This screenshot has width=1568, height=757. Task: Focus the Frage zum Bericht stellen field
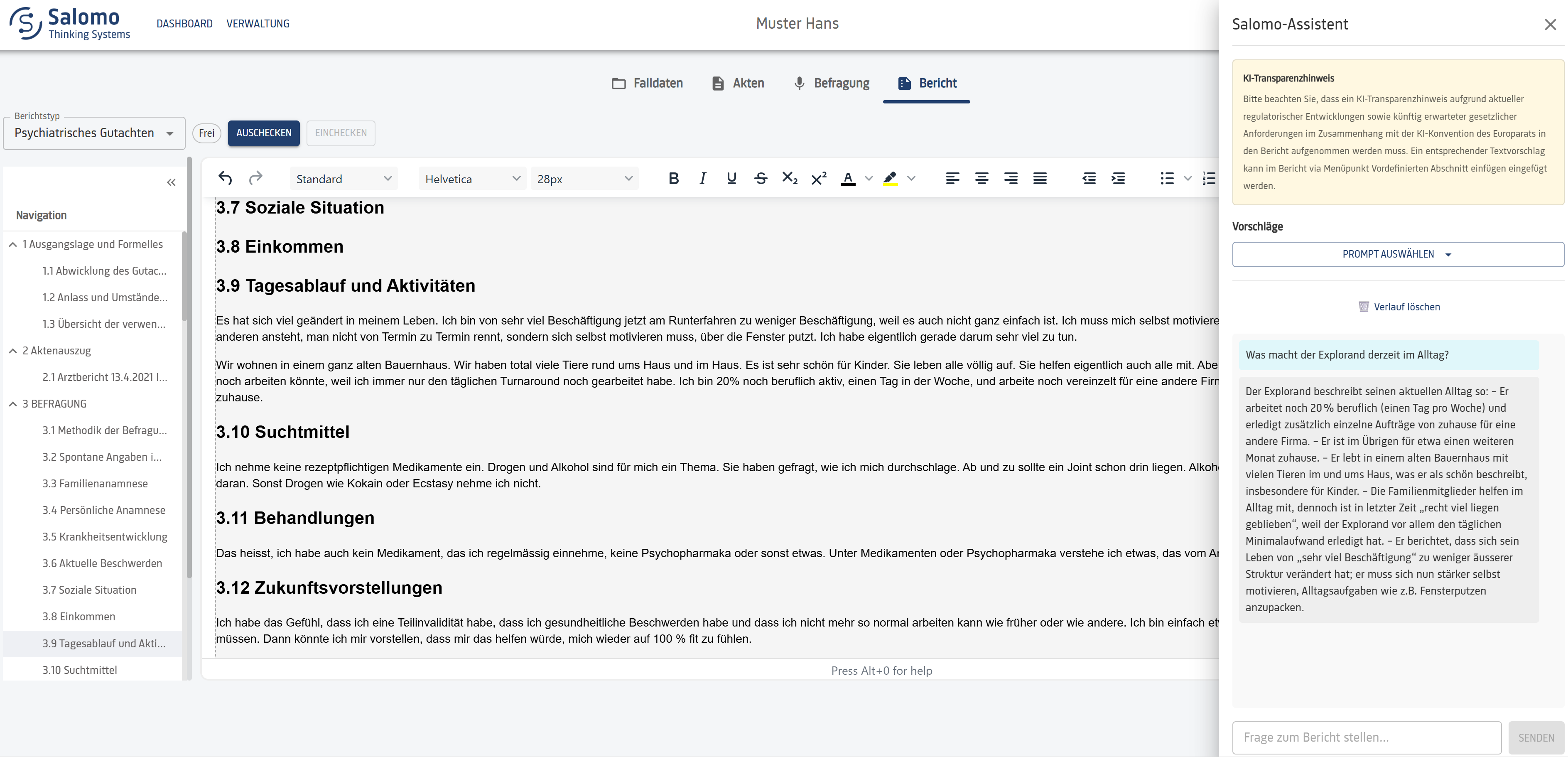1367,737
